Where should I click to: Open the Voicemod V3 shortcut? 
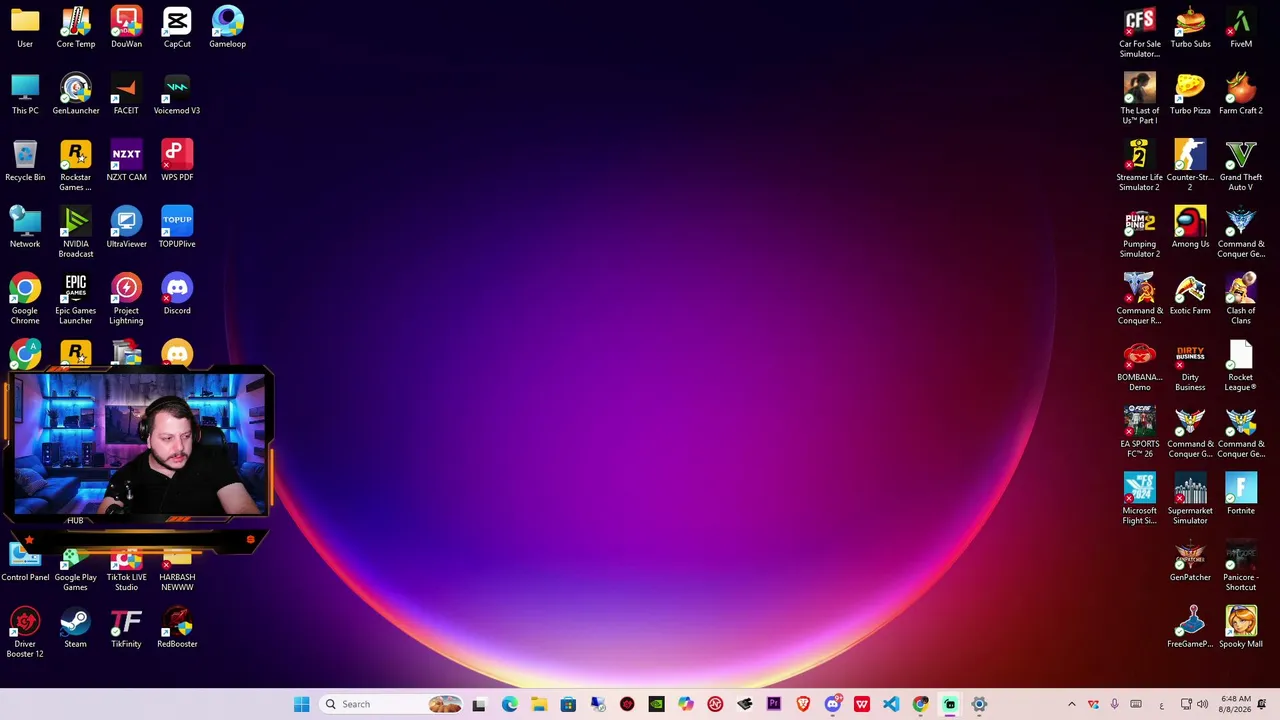click(177, 94)
